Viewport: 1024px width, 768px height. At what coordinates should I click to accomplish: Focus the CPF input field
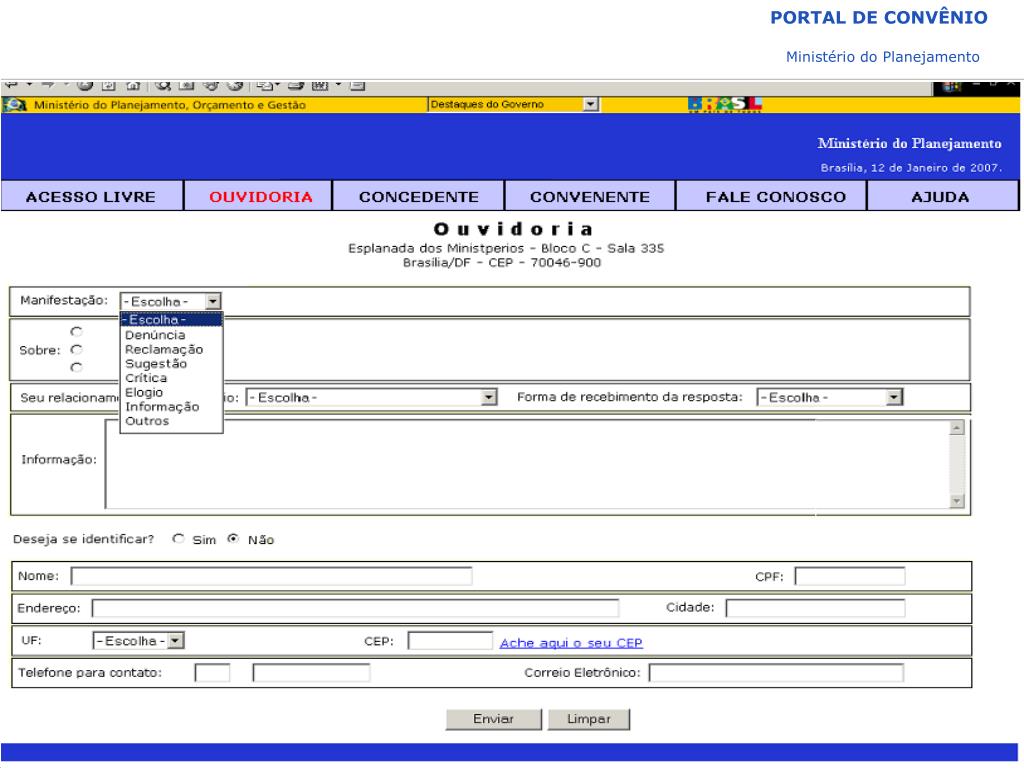pos(850,576)
